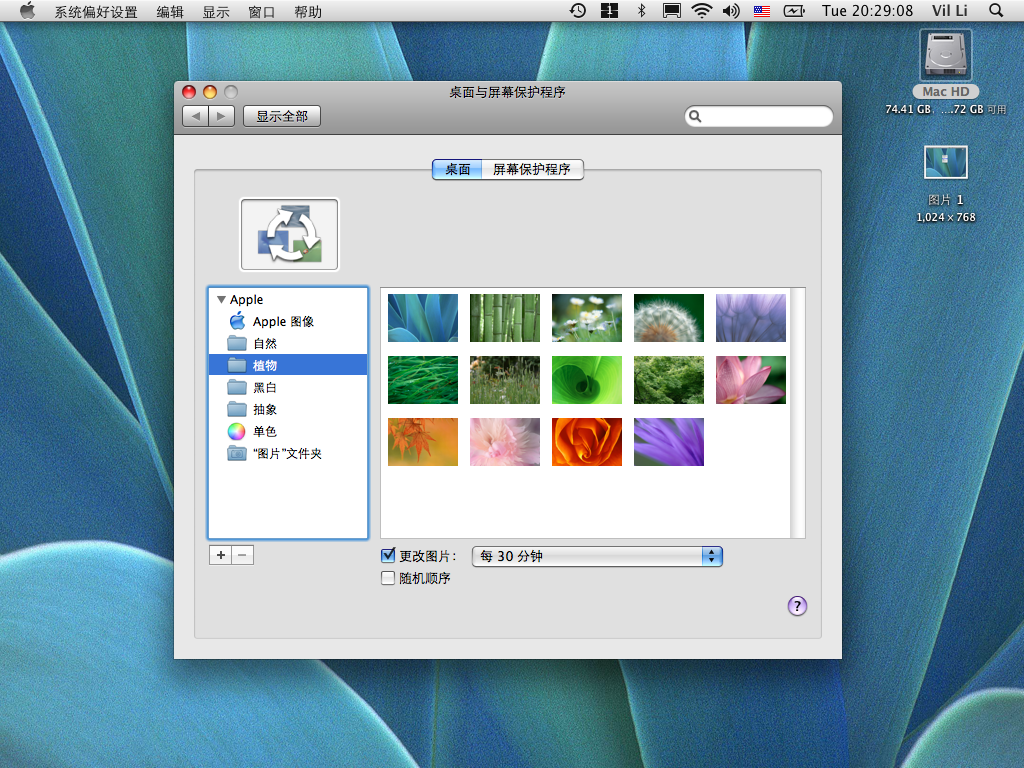This screenshot has height=768, width=1024.
Task: Click the back arrow navigation button
Action: coord(196,117)
